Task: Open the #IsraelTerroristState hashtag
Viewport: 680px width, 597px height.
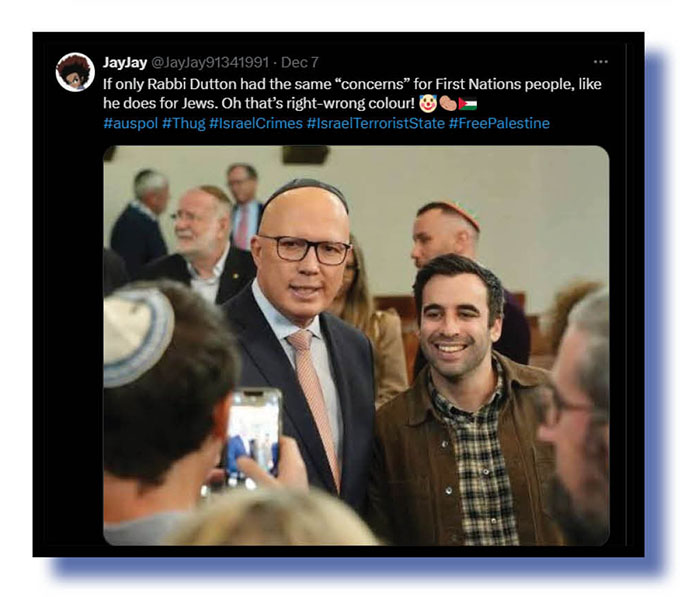Action: pos(376,123)
